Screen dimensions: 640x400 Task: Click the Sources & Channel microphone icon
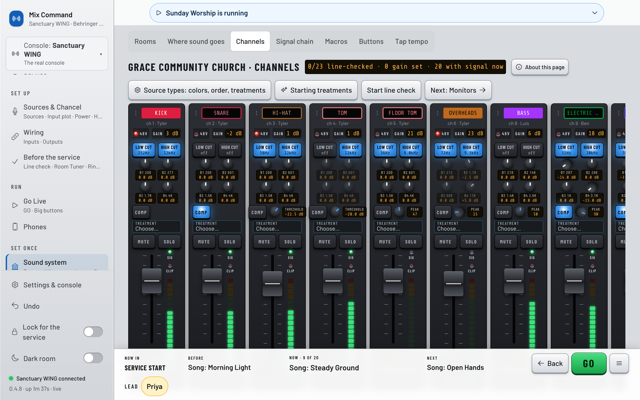(15, 111)
